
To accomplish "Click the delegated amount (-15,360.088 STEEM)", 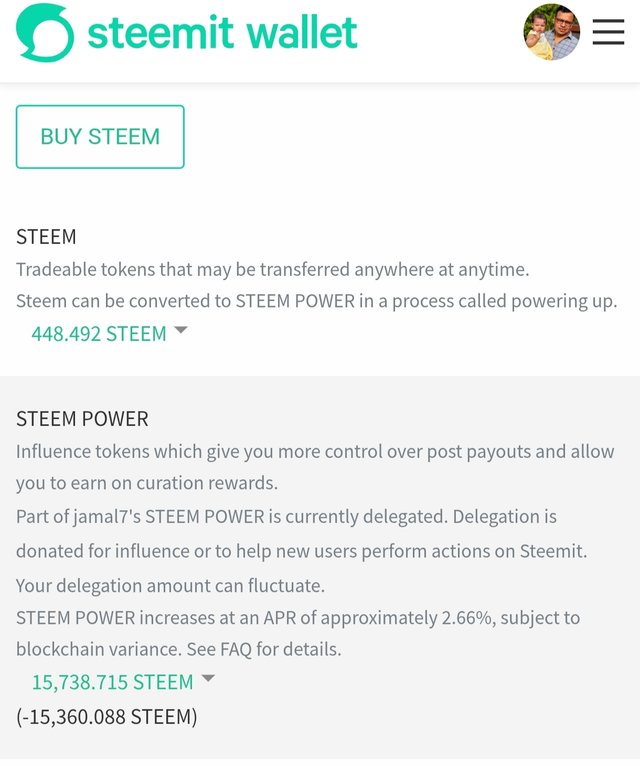I will (107, 716).
